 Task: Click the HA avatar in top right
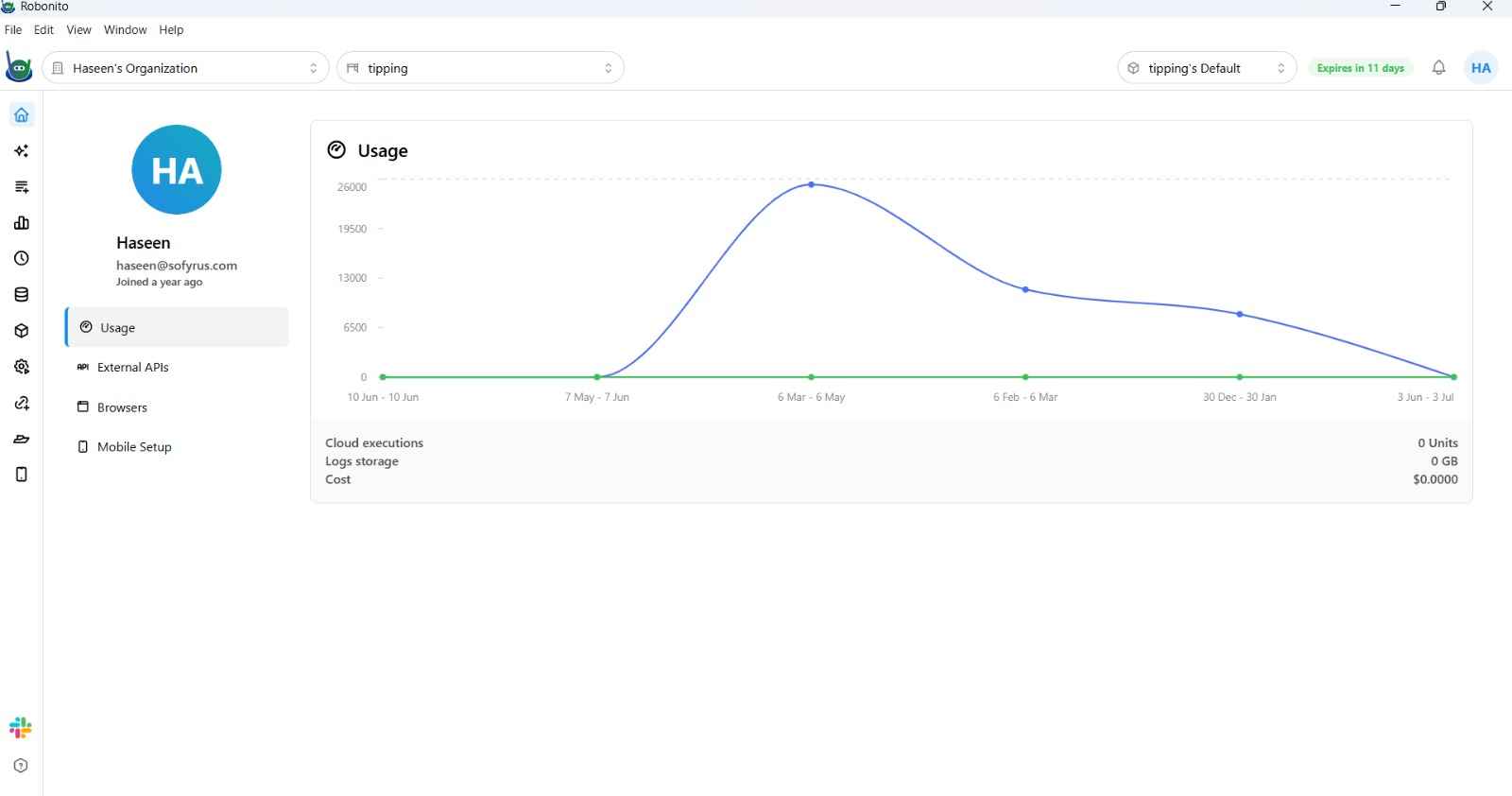[1481, 68]
